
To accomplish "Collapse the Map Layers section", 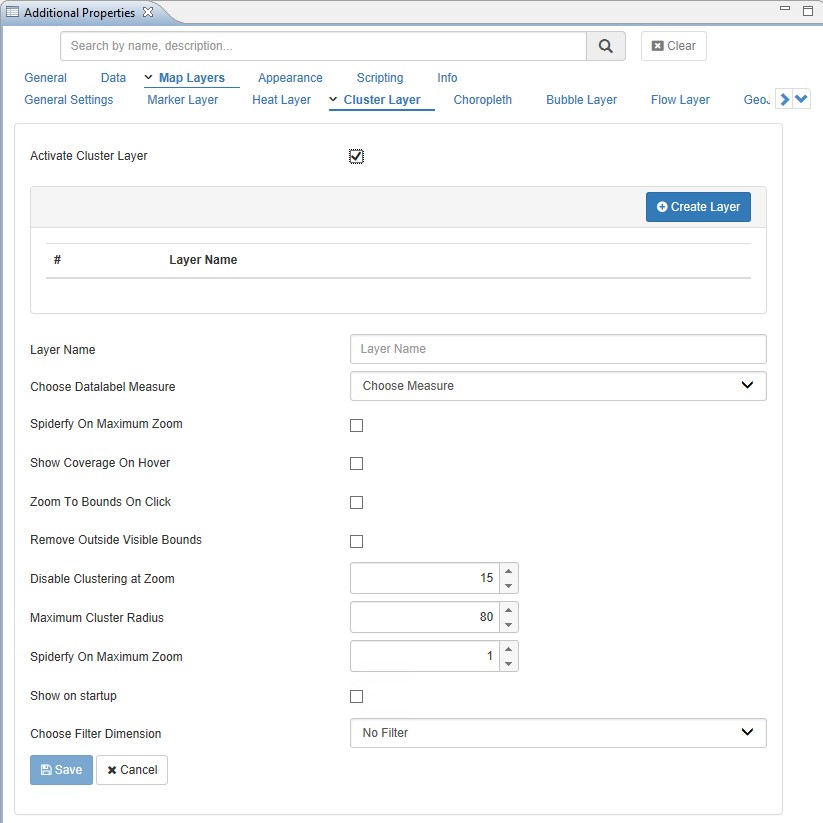I will point(149,78).
